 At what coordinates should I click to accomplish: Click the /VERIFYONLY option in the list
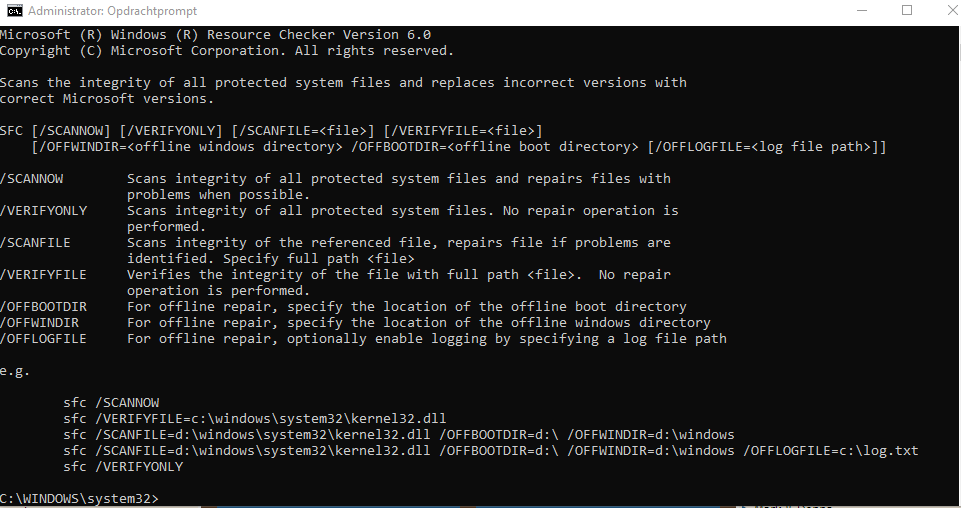[44, 211]
